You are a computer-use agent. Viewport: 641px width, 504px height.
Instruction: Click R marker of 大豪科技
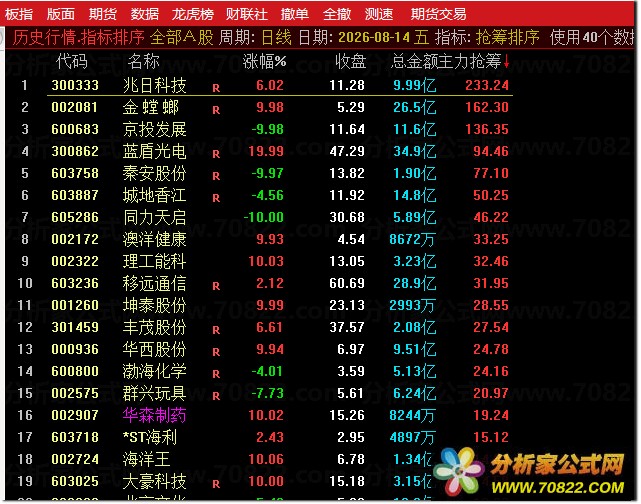tap(216, 484)
